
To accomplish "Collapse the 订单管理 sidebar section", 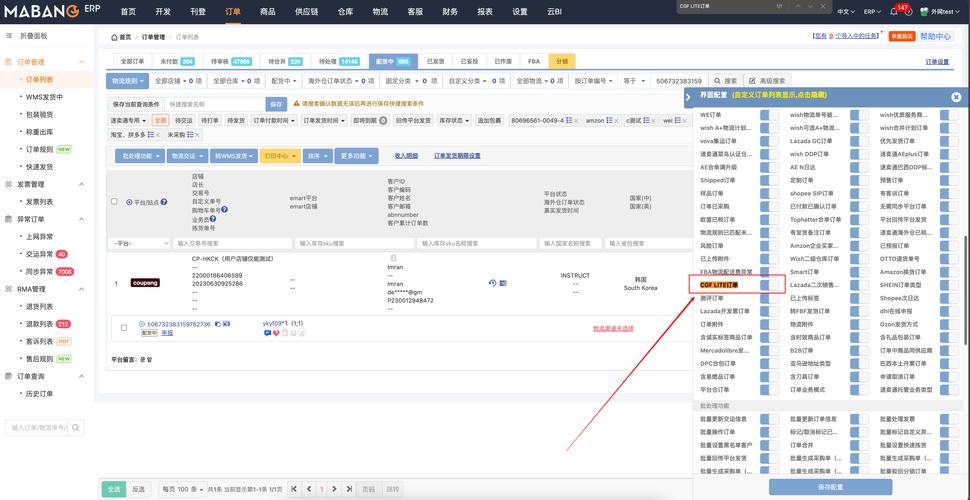I will pos(81,62).
